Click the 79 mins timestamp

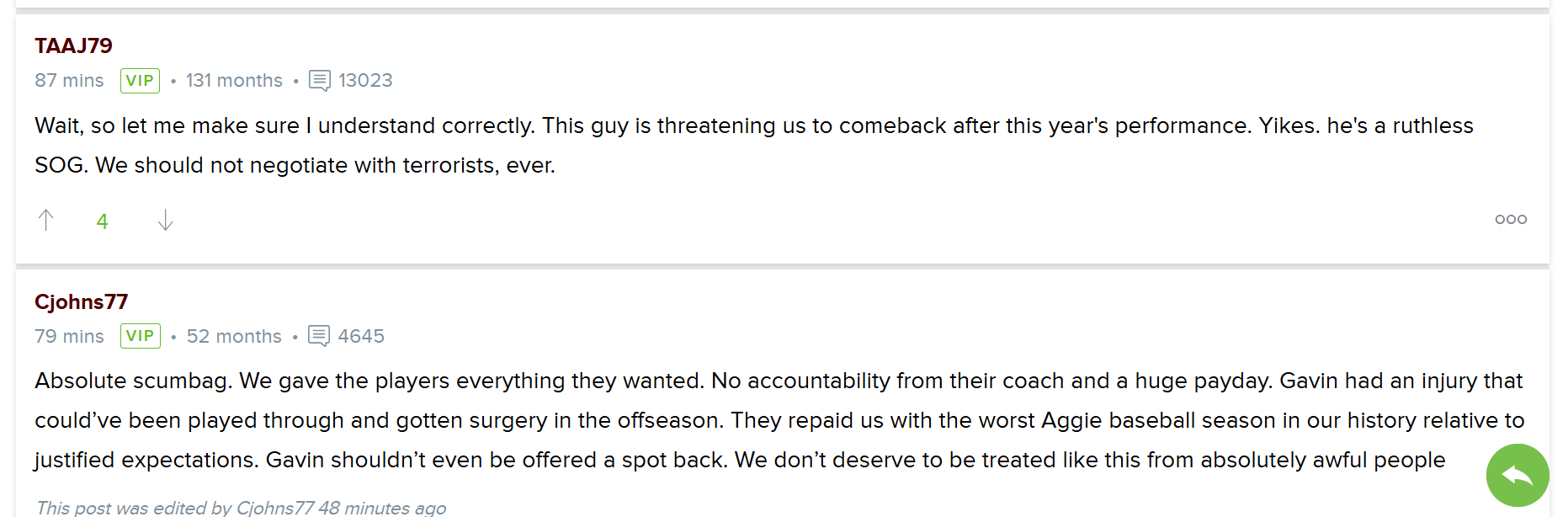coord(69,336)
